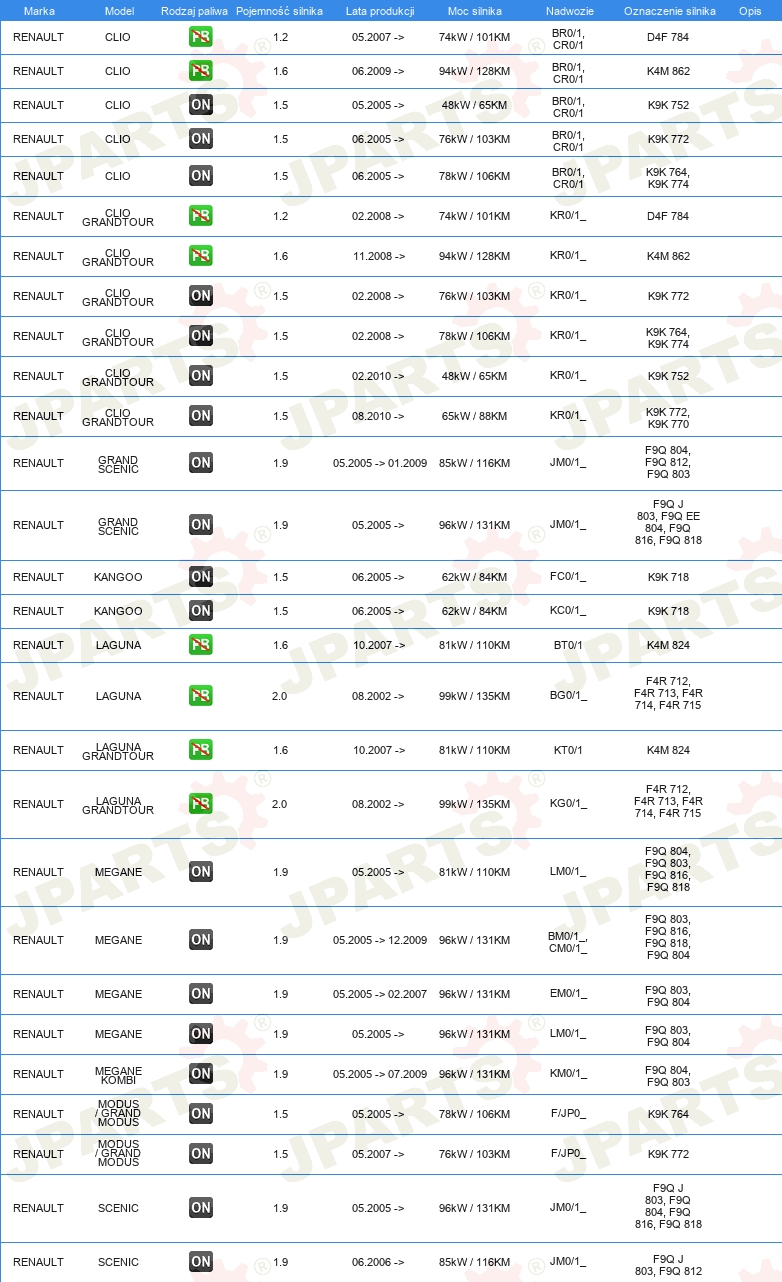Click the body code KT0/1 cell
Viewport: 782px width, 1282px height.
[x=568, y=750]
